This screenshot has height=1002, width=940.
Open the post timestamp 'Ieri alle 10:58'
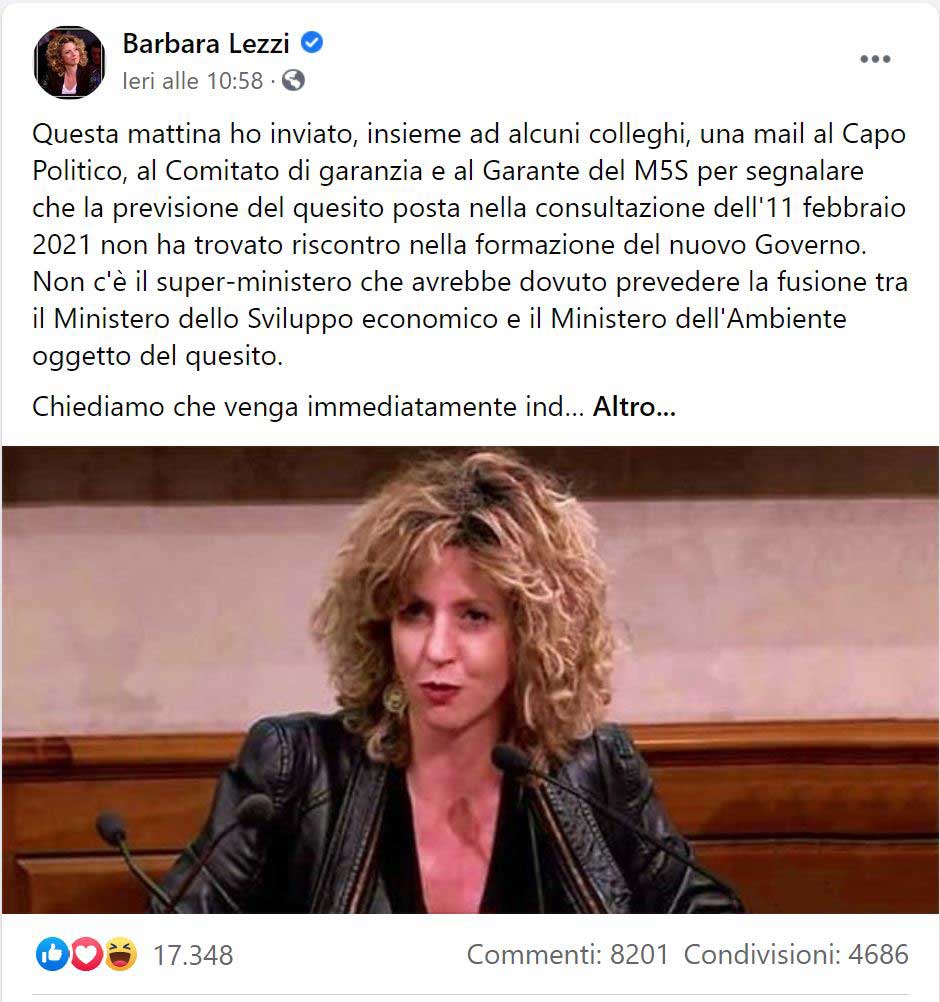click(192, 81)
